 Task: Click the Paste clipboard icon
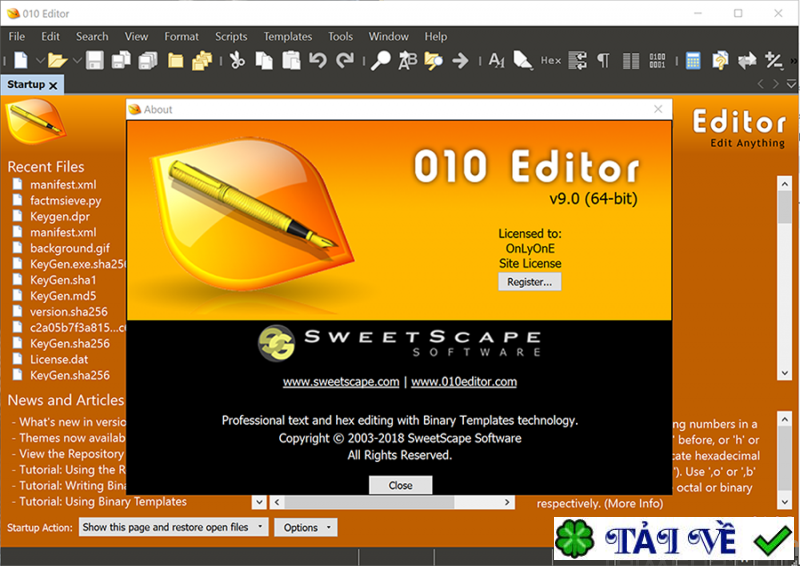(291, 61)
